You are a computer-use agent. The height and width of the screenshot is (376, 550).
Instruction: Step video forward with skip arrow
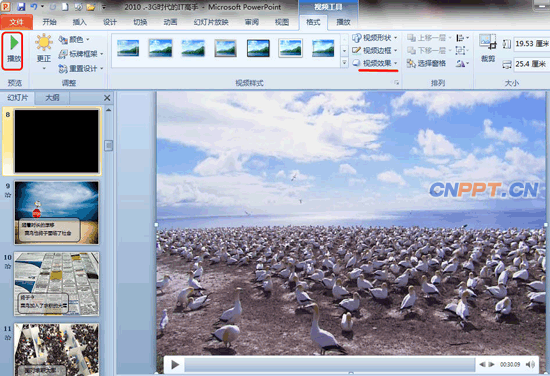click(491, 365)
